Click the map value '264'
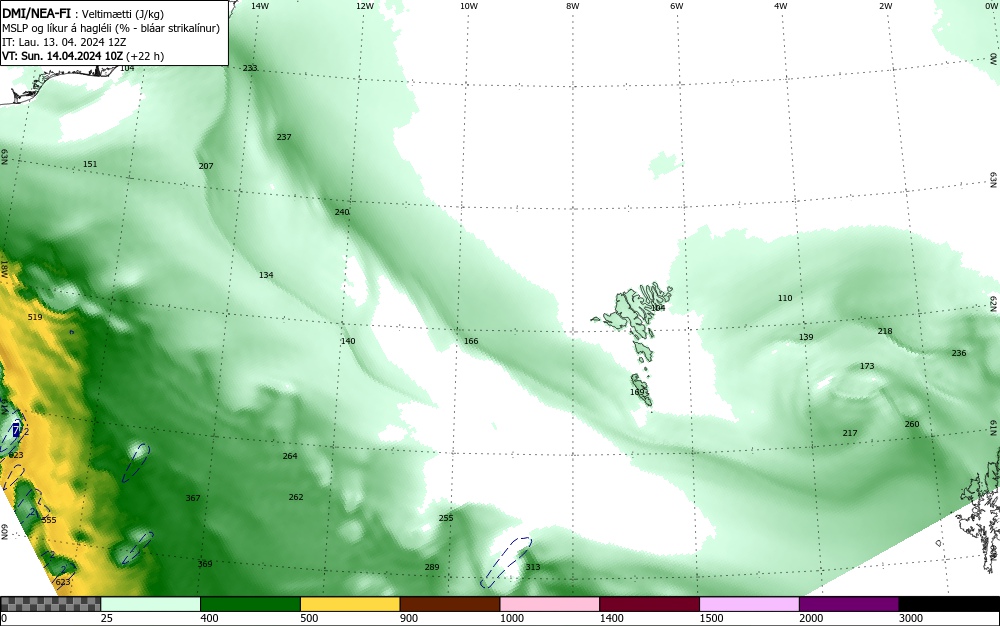The height and width of the screenshot is (626, 1000). [x=290, y=456]
